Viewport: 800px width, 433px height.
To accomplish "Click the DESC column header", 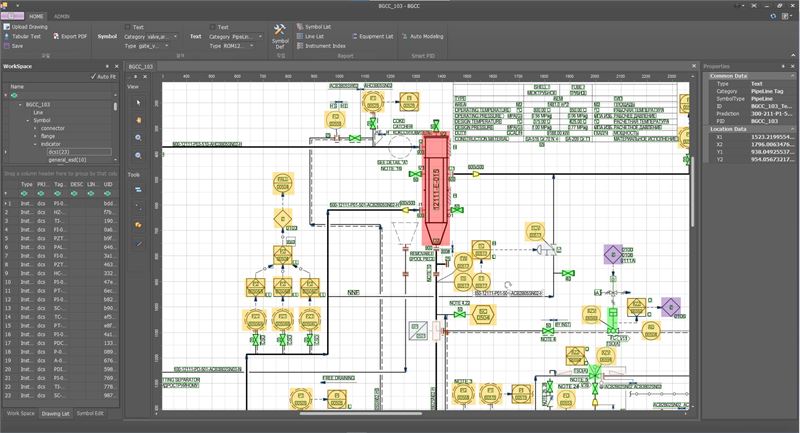I will tap(77, 184).
